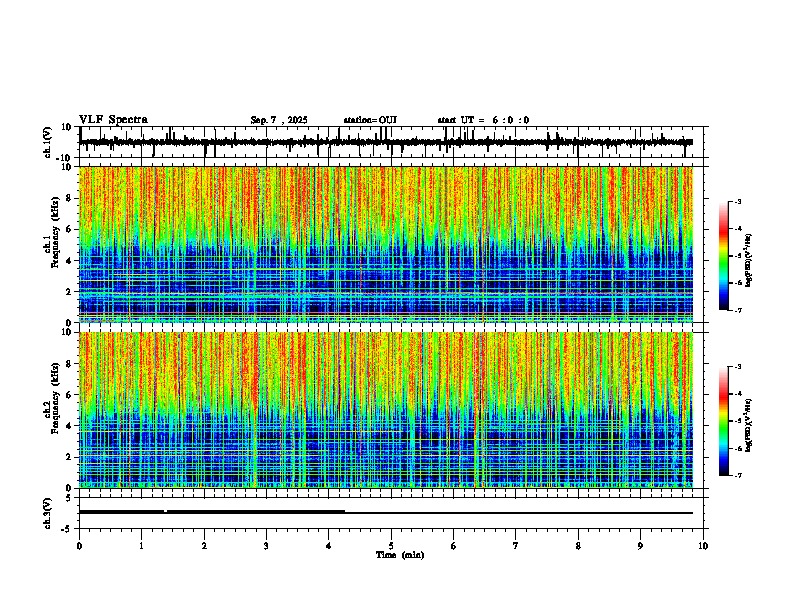This screenshot has height=612, width=792.
Task: Click the "6" tick on the ch.2 frequency axis
Action: (70, 395)
